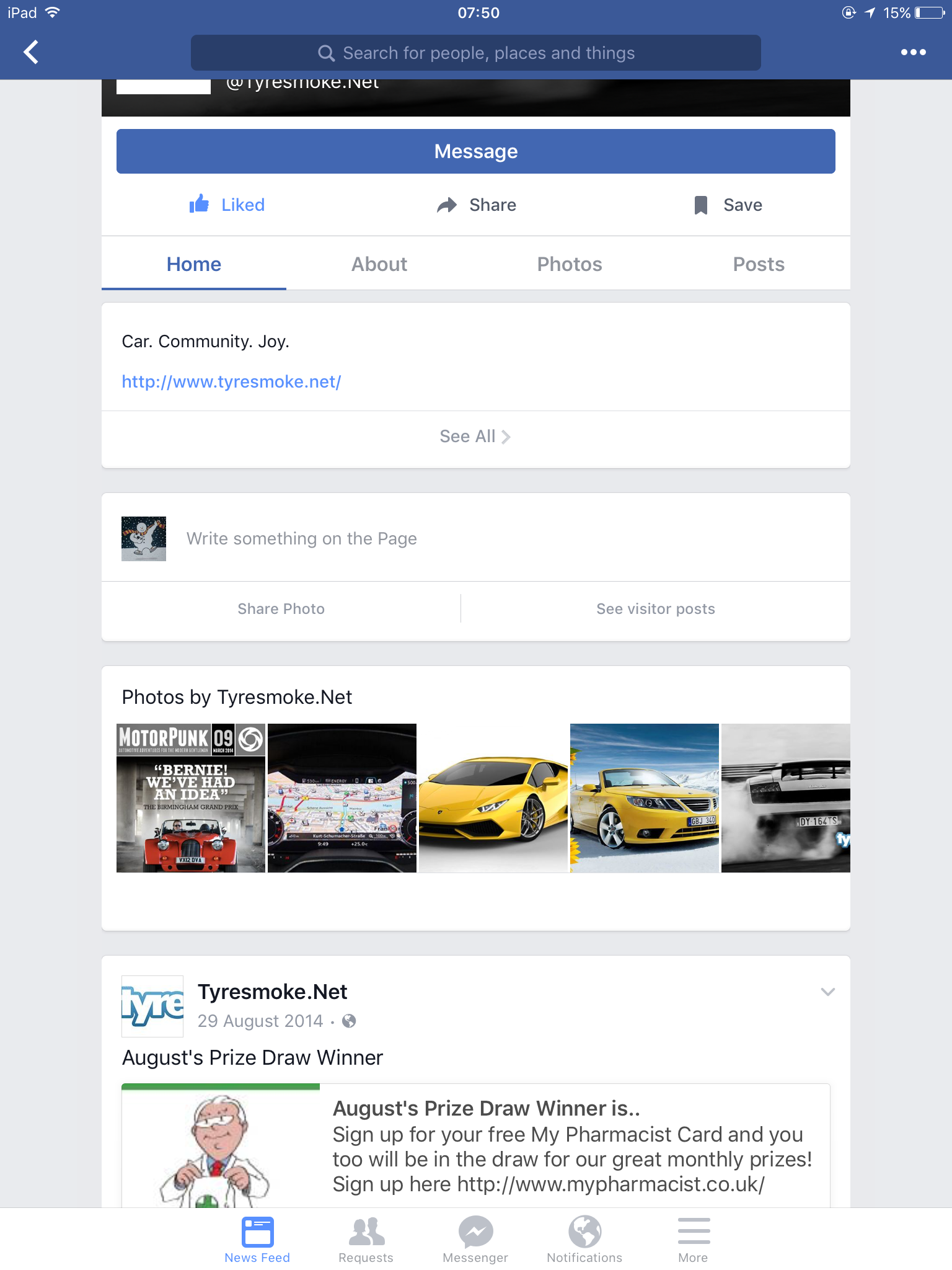Tap the rotation lock status icon
This screenshot has width=952, height=1270.
coord(849,12)
